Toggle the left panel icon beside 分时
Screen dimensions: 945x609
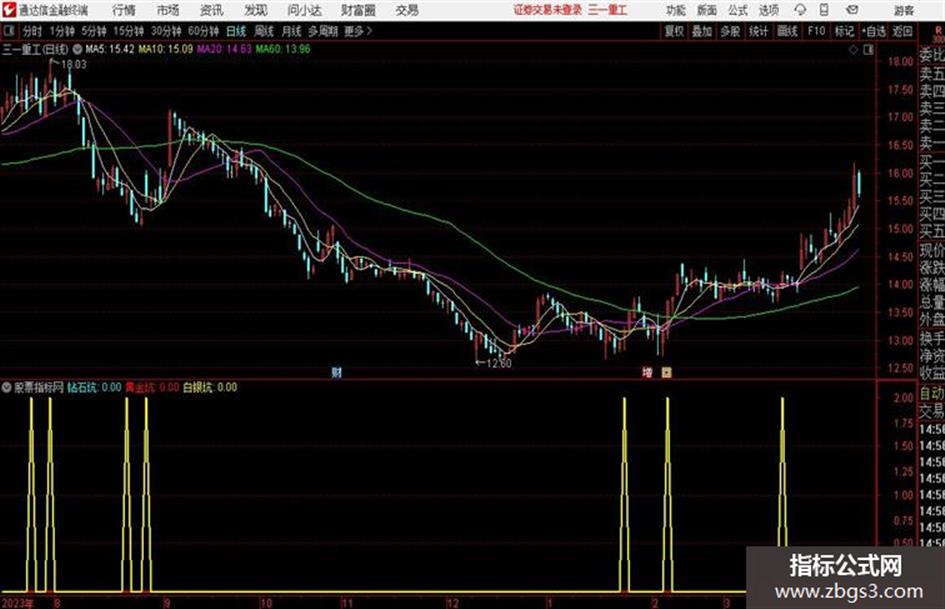9,31
